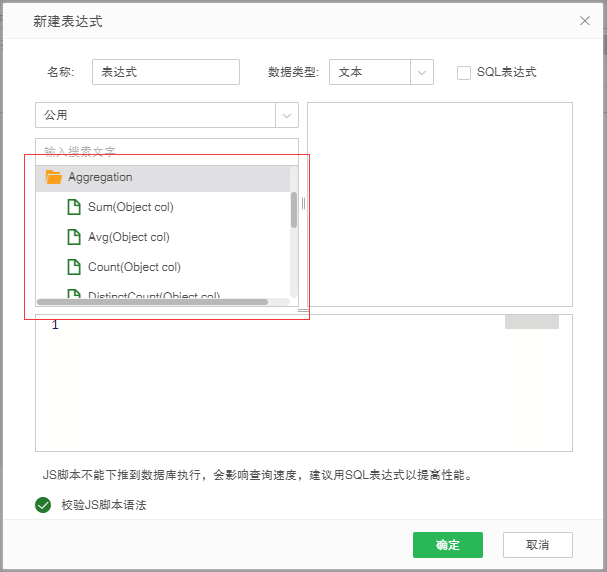Enable the SQL表达式 checkbox

(464, 72)
